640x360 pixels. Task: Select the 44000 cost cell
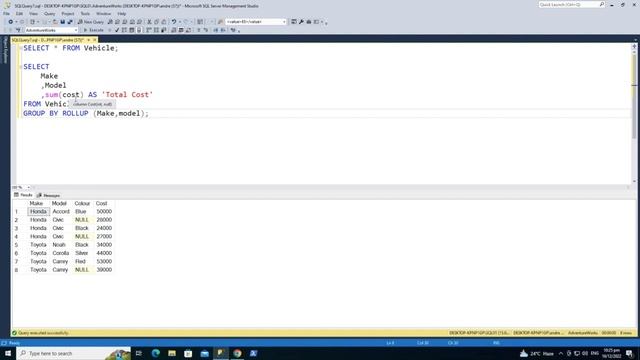pos(104,253)
